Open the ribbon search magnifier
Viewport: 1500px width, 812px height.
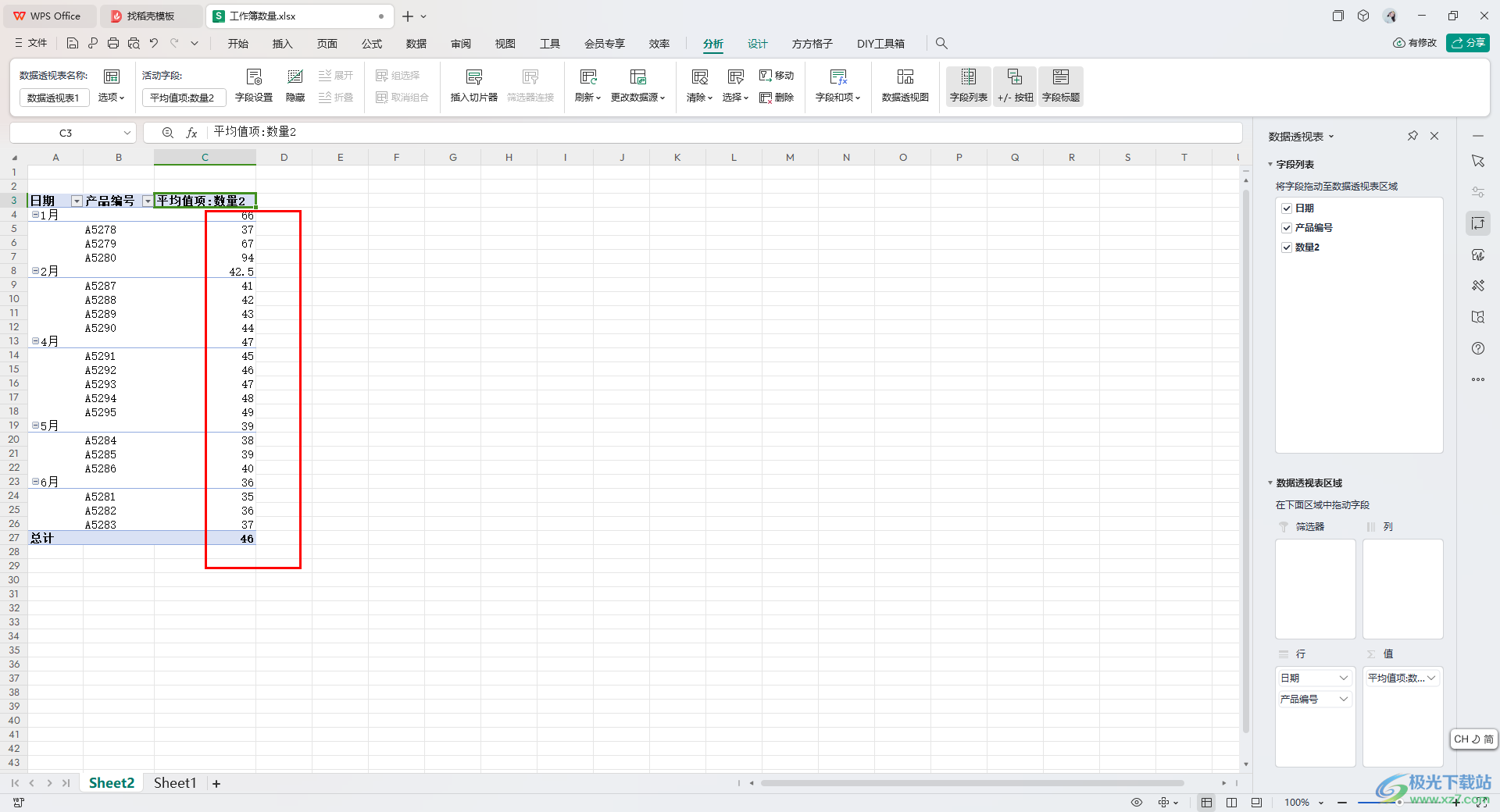(941, 44)
